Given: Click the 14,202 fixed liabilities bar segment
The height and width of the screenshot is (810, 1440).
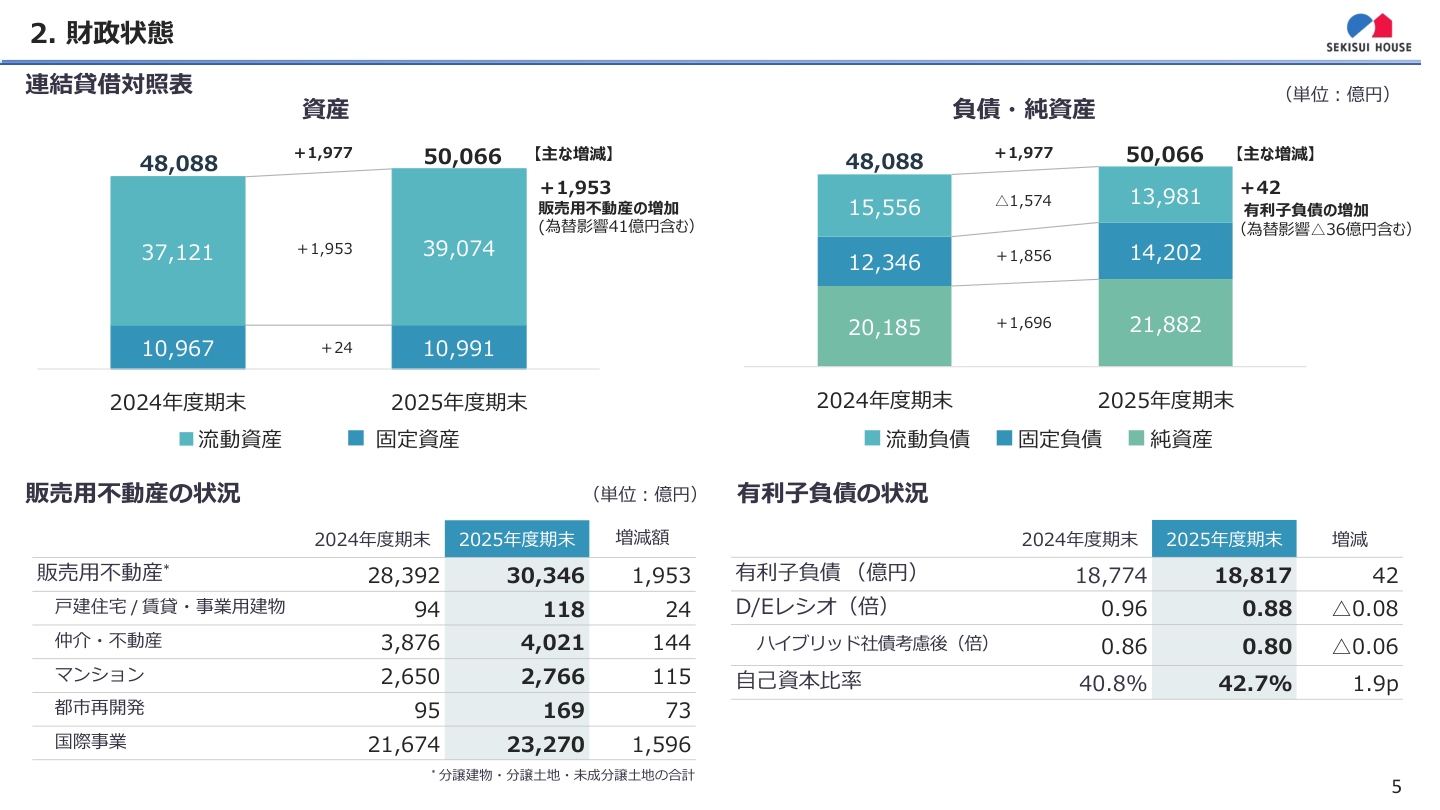Looking at the screenshot, I should (x=1165, y=252).
